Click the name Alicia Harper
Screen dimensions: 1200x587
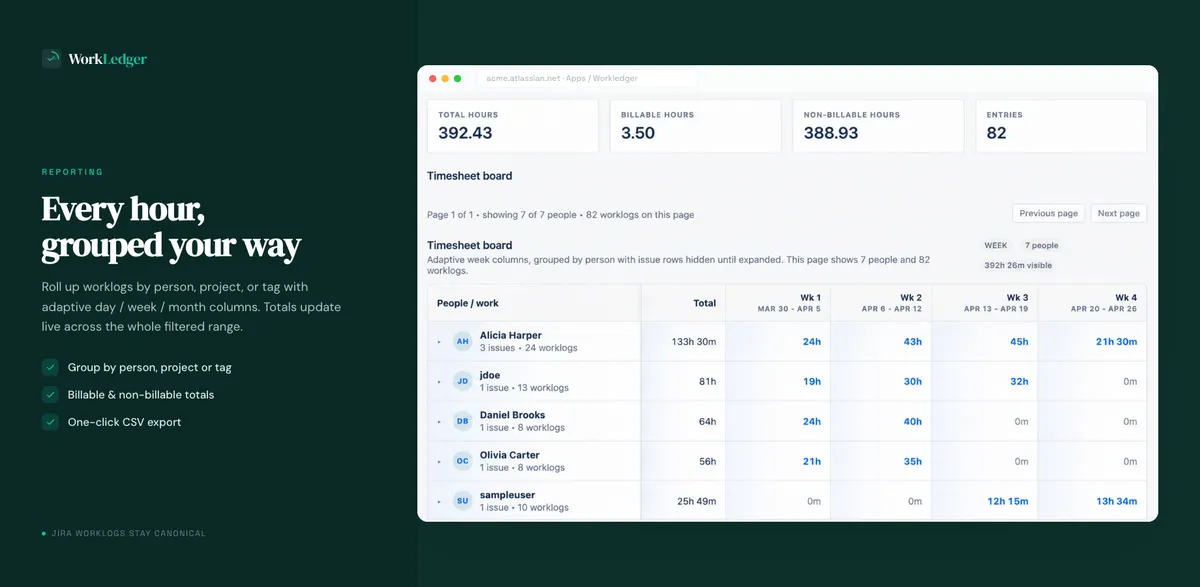[511, 335]
